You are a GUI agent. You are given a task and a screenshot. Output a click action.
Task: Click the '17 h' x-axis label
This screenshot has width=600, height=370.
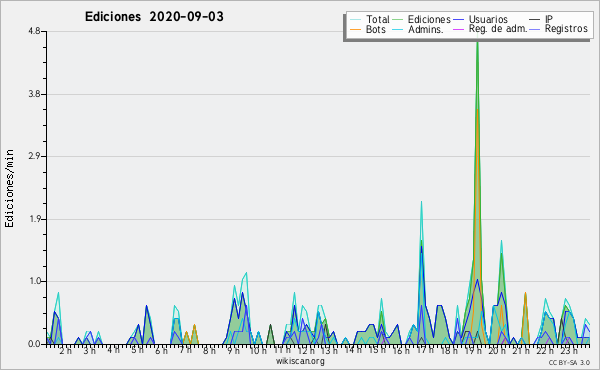click(x=425, y=350)
